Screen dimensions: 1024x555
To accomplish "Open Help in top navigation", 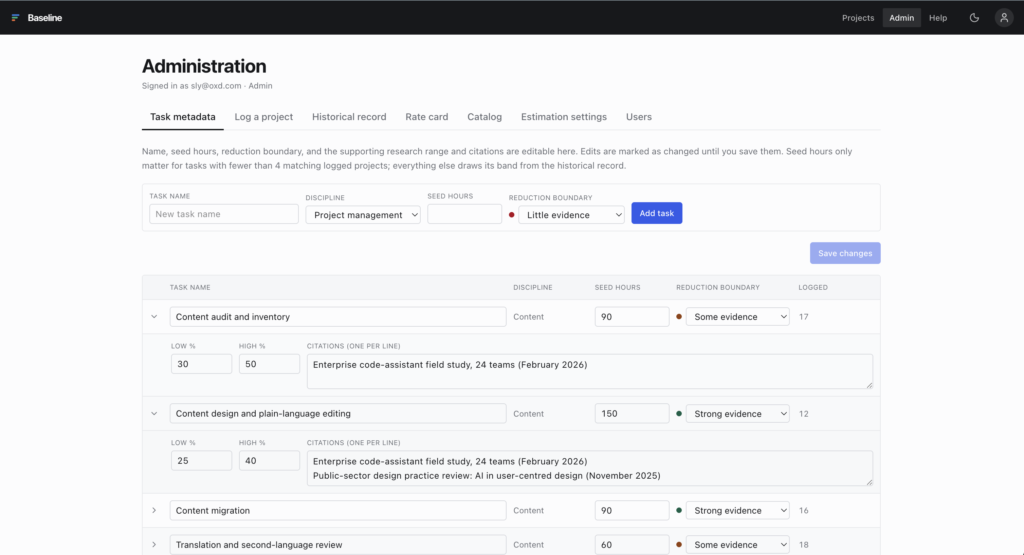I will pos(938,18).
